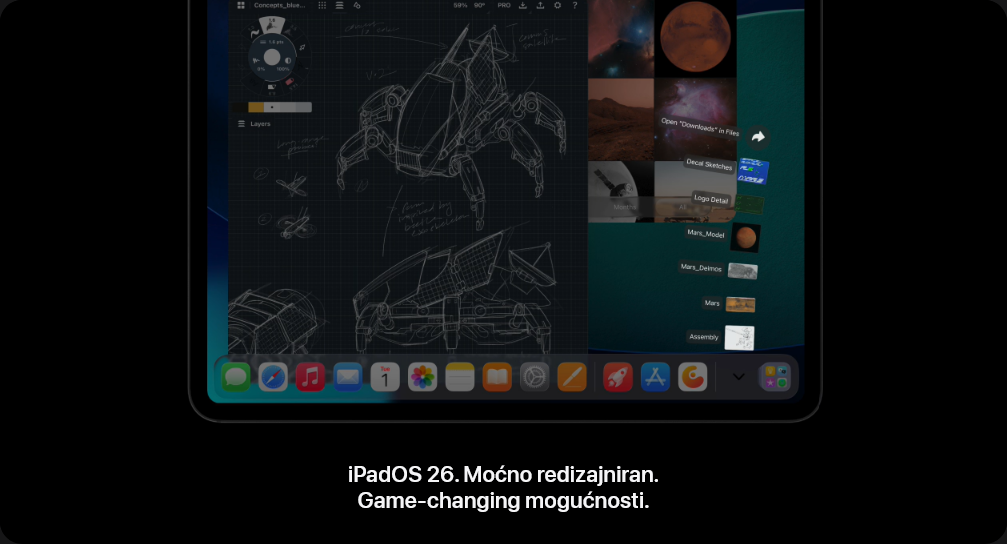Open the Photos app in the dock
Screen dimensions: 1008x544
(x=422, y=377)
